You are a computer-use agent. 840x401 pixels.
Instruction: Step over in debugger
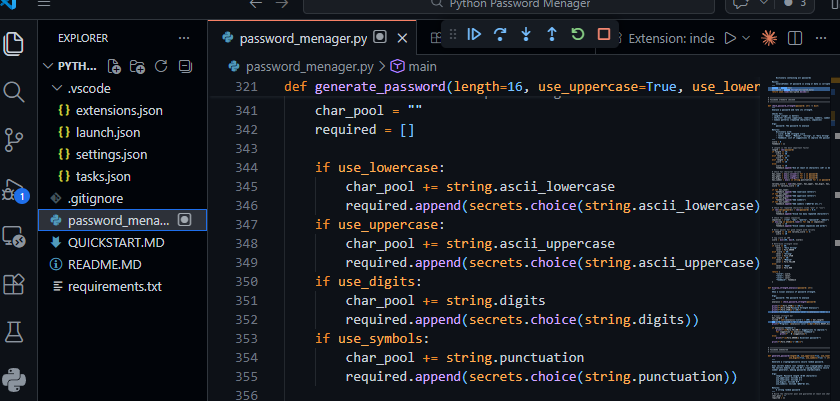tap(500, 34)
